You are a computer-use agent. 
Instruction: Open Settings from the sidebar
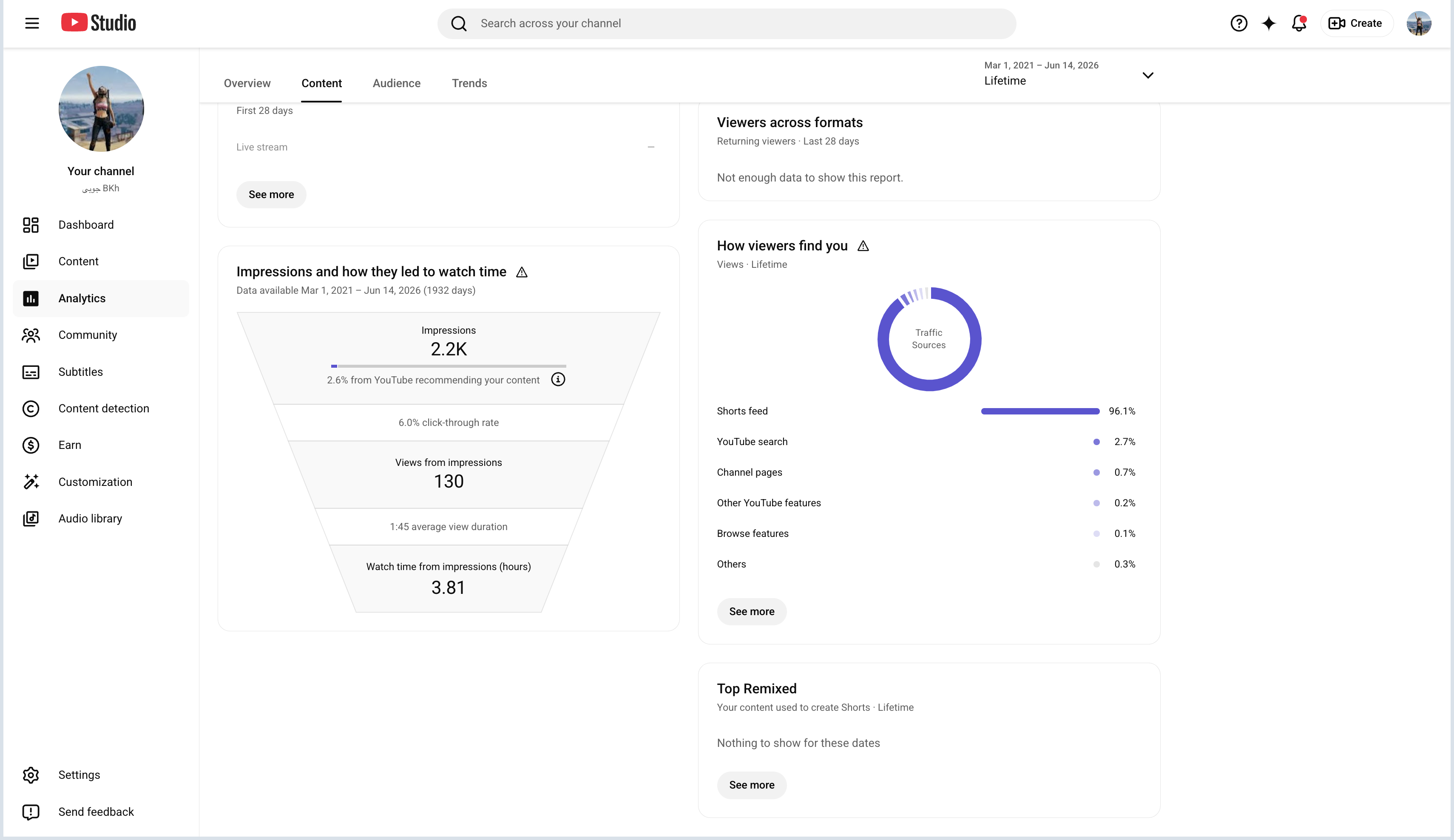tap(101, 775)
